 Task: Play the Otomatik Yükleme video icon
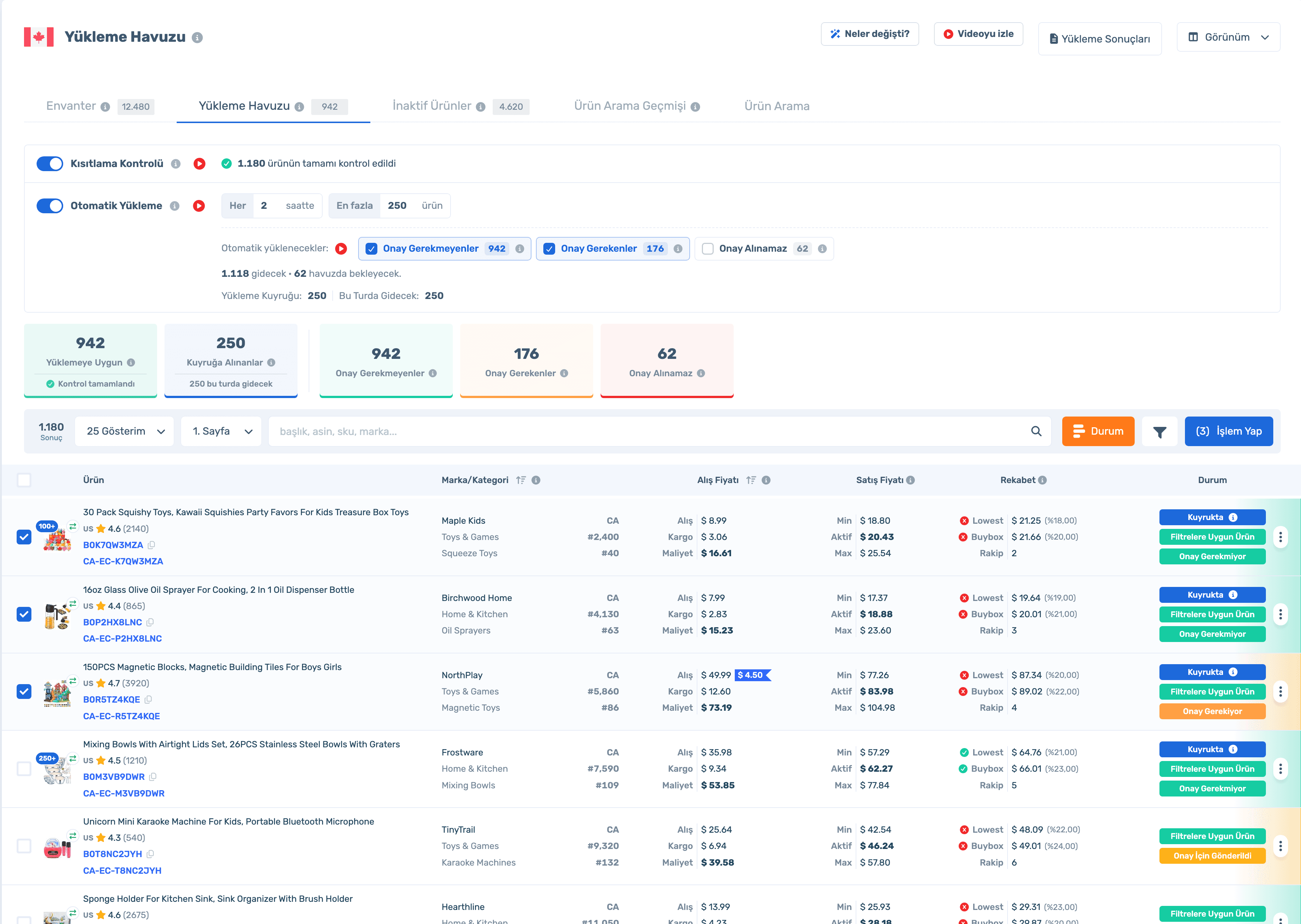198,206
